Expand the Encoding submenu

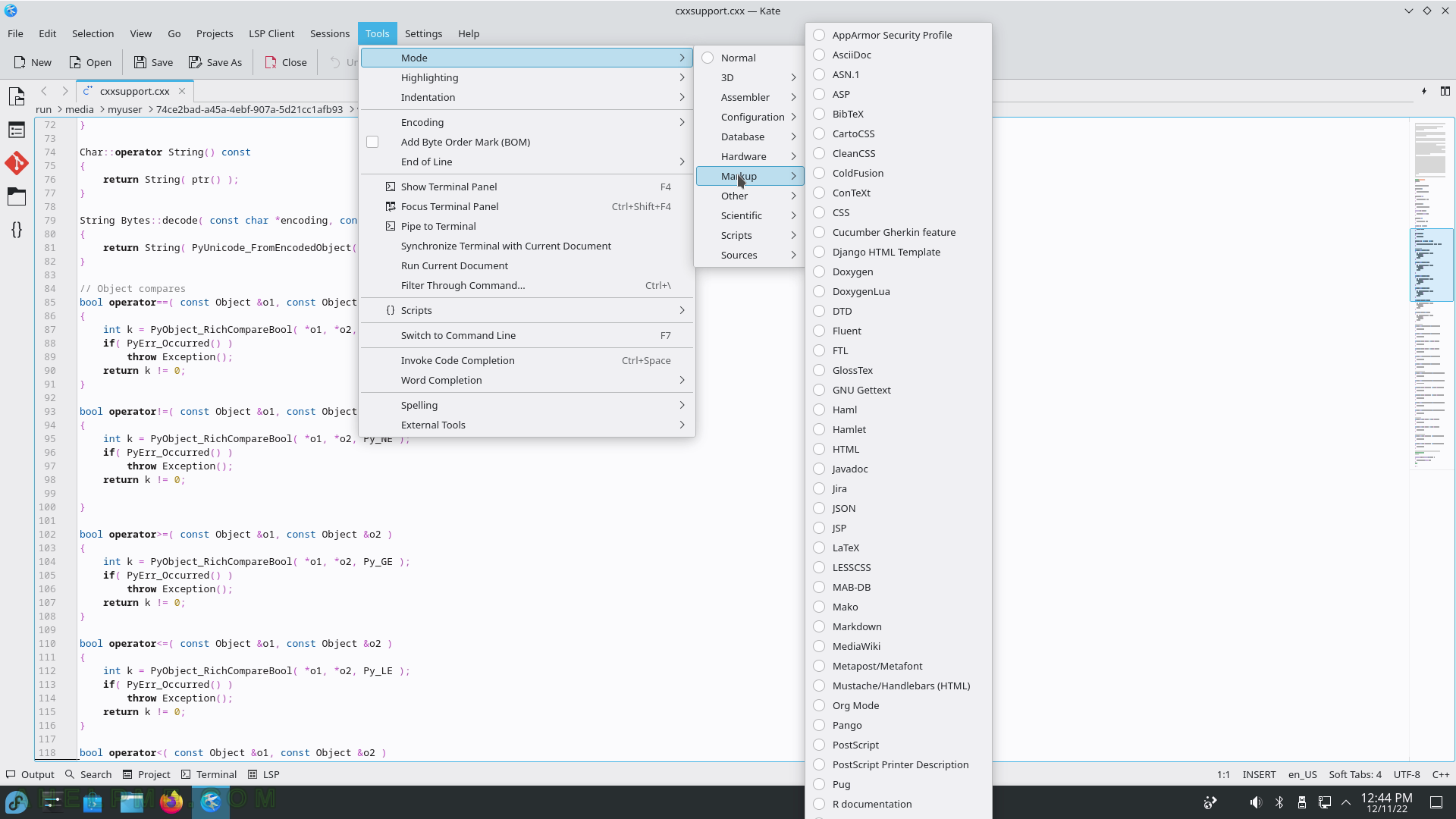tap(527, 122)
